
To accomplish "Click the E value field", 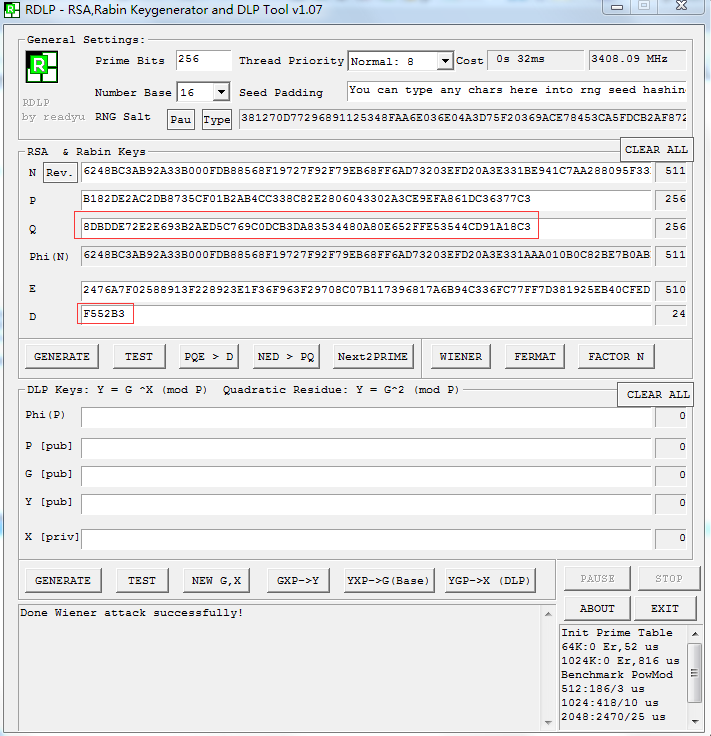I will (x=366, y=291).
